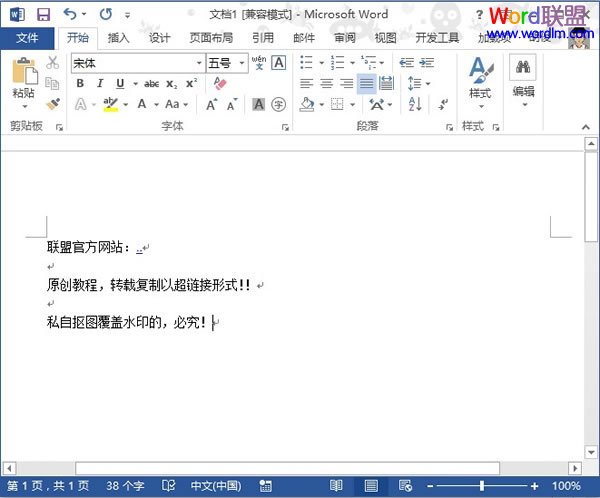
Task: Toggle subscript X₂ formatting
Action: click(172, 84)
